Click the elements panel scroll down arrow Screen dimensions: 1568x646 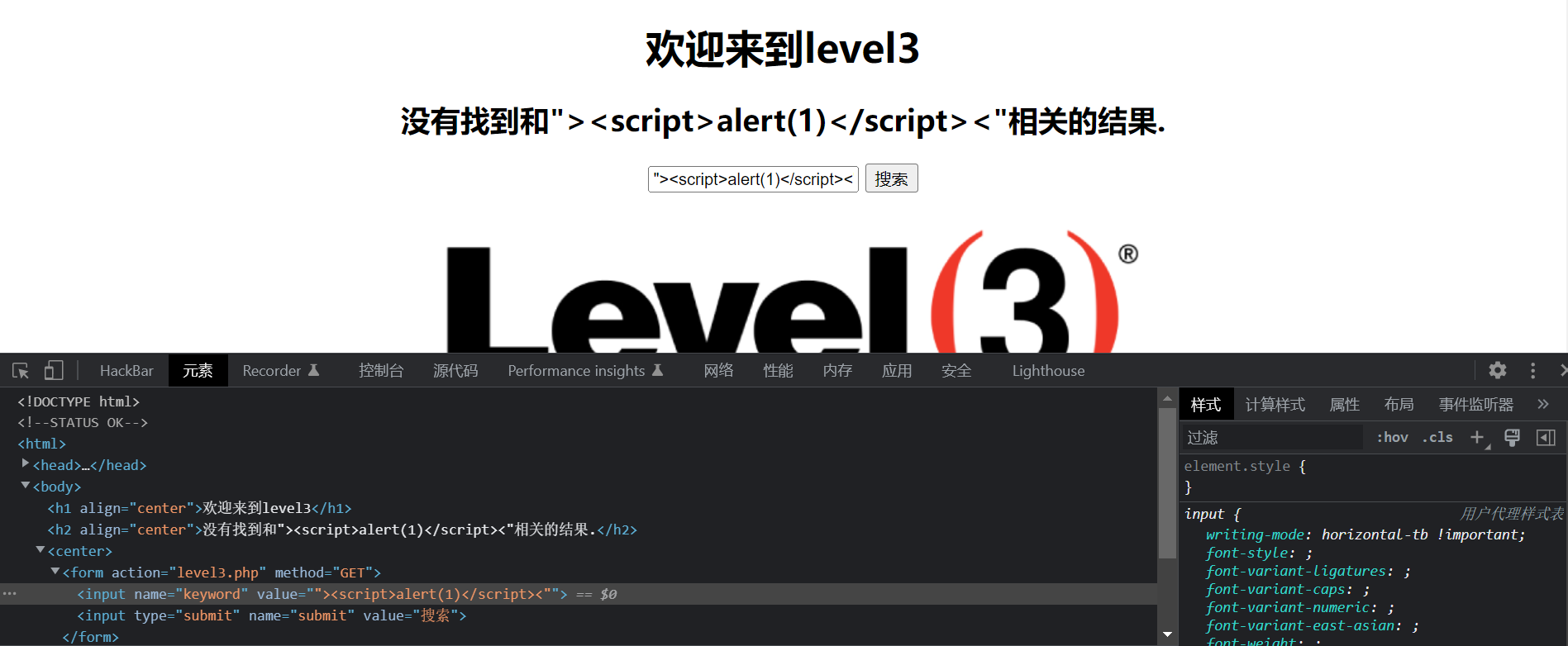(x=1167, y=634)
